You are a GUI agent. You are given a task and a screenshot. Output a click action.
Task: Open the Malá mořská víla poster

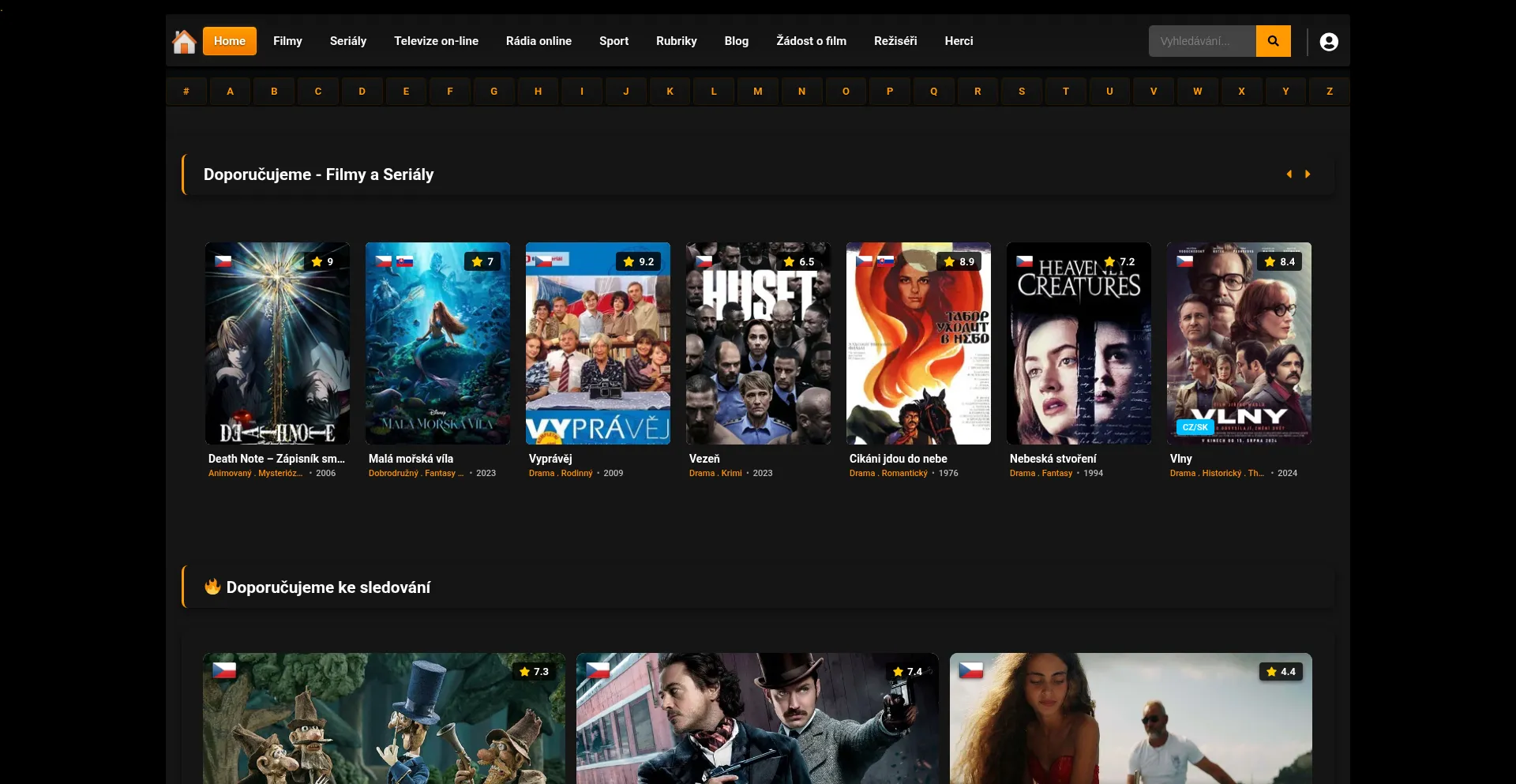coord(437,343)
